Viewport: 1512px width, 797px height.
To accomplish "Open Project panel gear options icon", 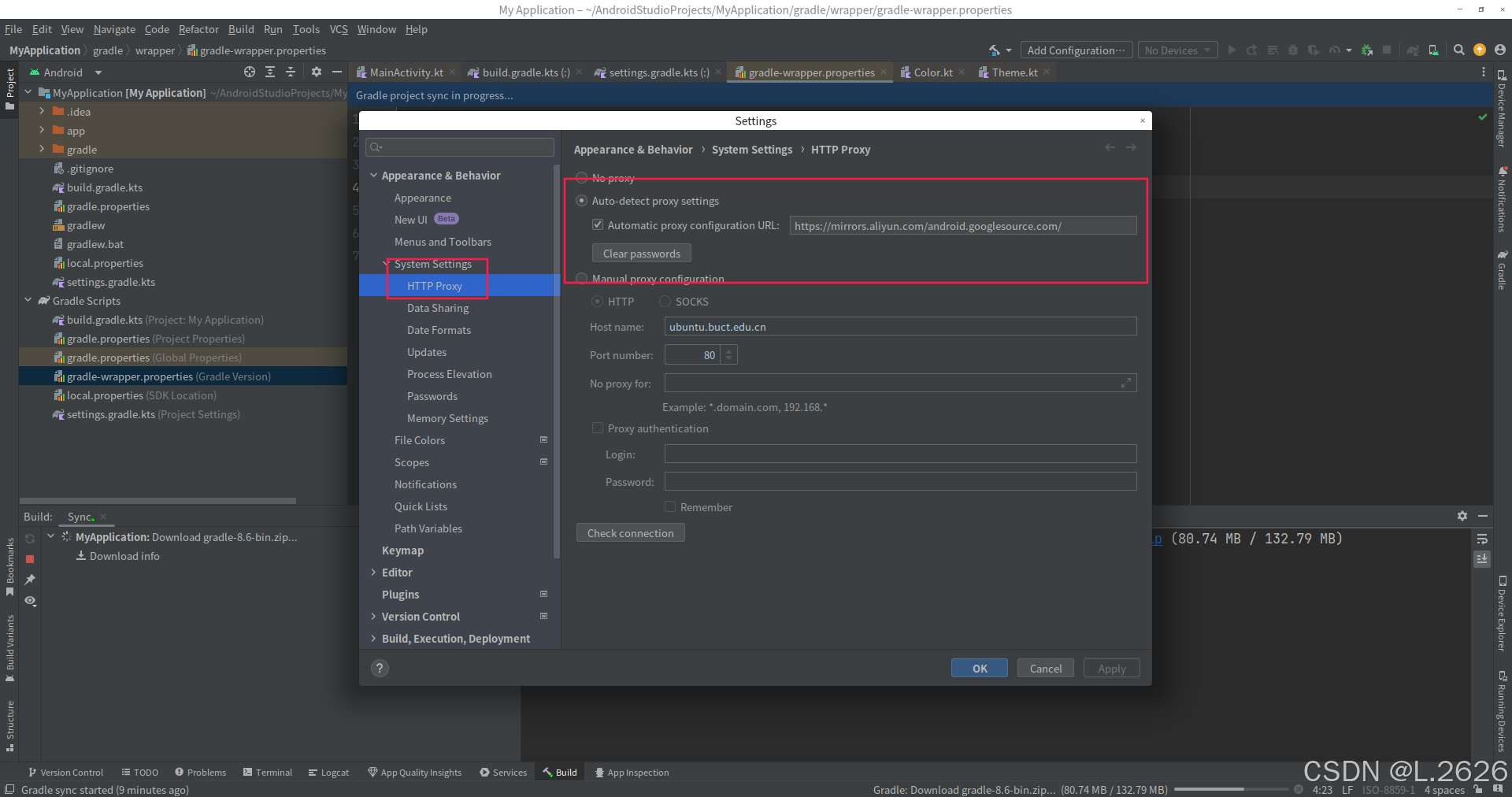I will click(x=317, y=72).
